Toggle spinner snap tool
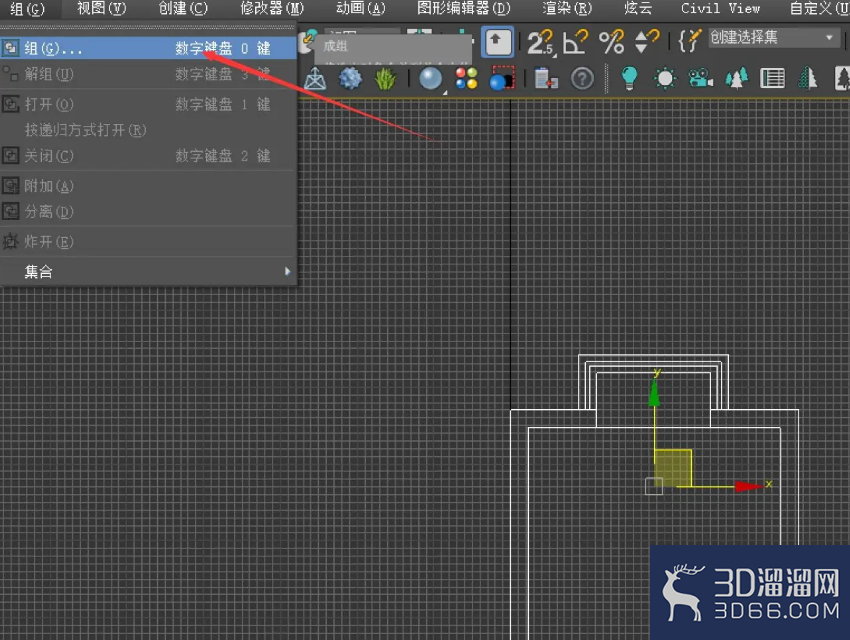The image size is (850, 640). coord(647,42)
